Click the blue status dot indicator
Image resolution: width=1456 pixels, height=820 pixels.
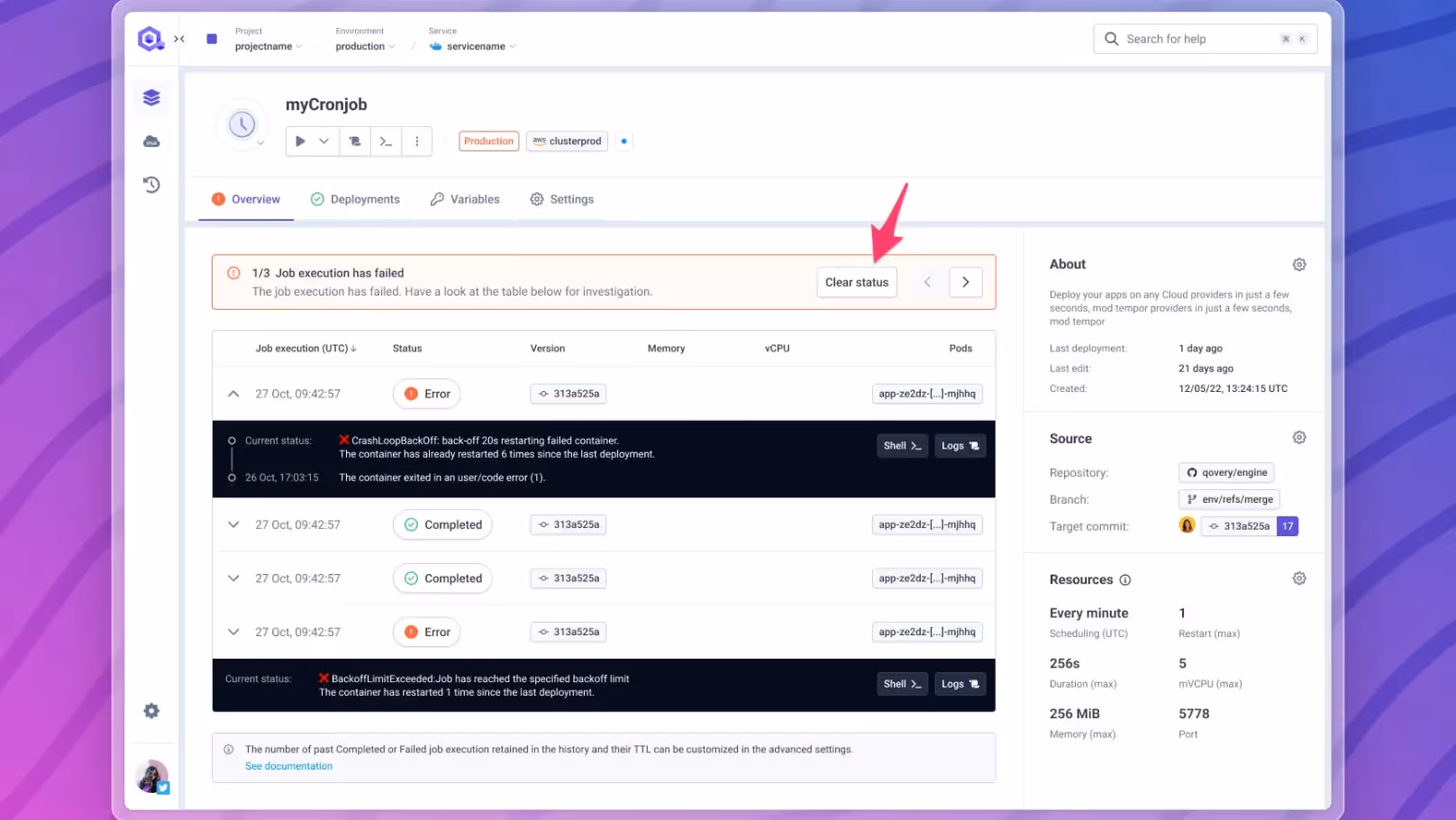[x=623, y=141]
